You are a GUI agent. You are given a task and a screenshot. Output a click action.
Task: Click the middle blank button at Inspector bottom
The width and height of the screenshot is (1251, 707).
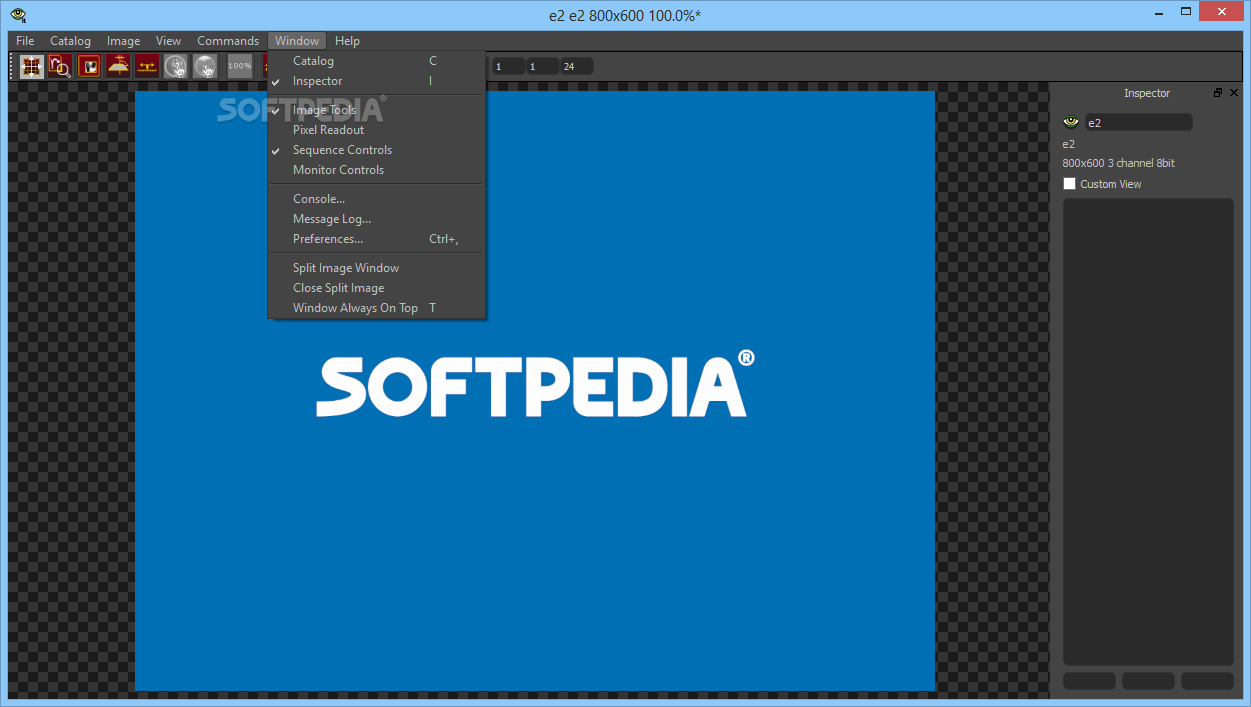[1148, 681]
